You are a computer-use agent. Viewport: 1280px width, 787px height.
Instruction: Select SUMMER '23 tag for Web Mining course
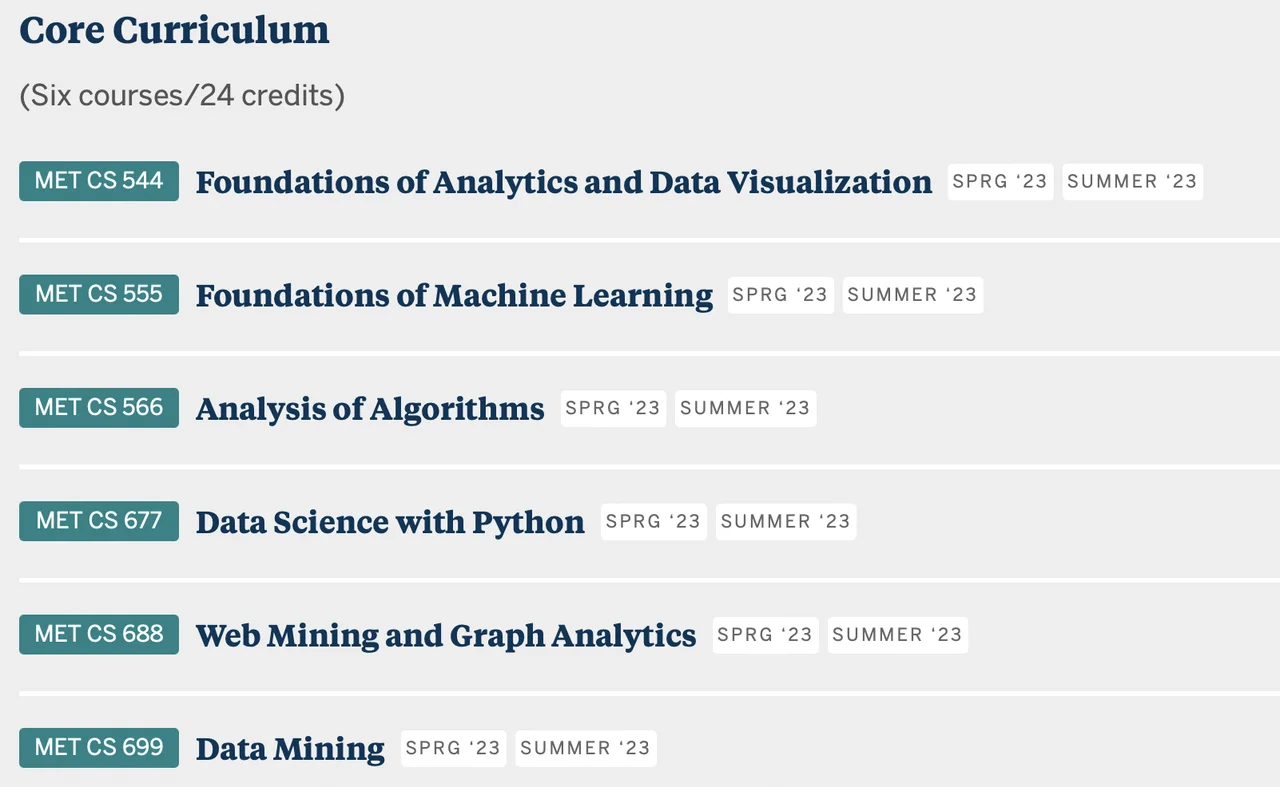pos(897,635)
